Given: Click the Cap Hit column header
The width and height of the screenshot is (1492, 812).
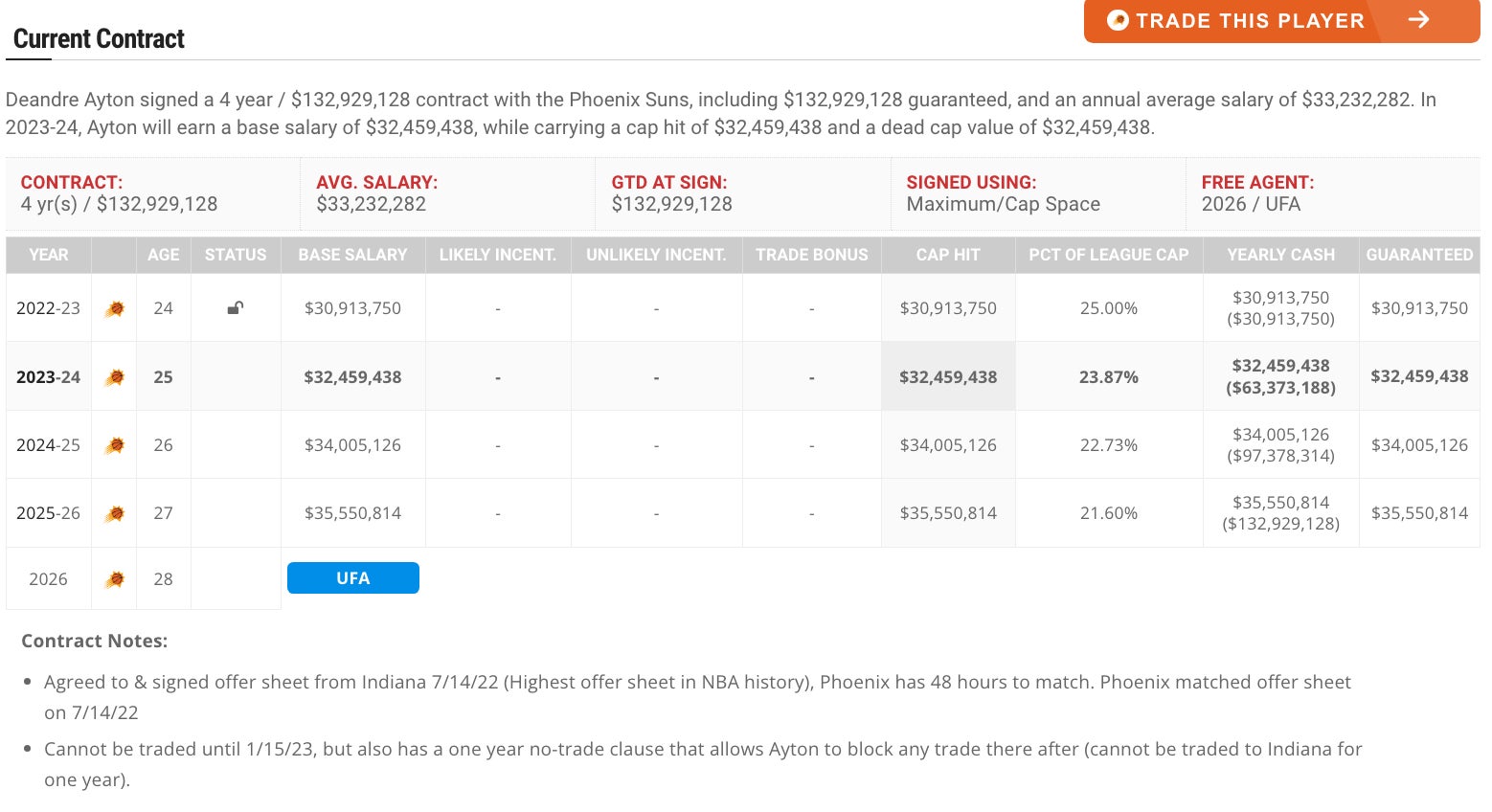Looking at the screenshot, I should click(x=947, y=255).
